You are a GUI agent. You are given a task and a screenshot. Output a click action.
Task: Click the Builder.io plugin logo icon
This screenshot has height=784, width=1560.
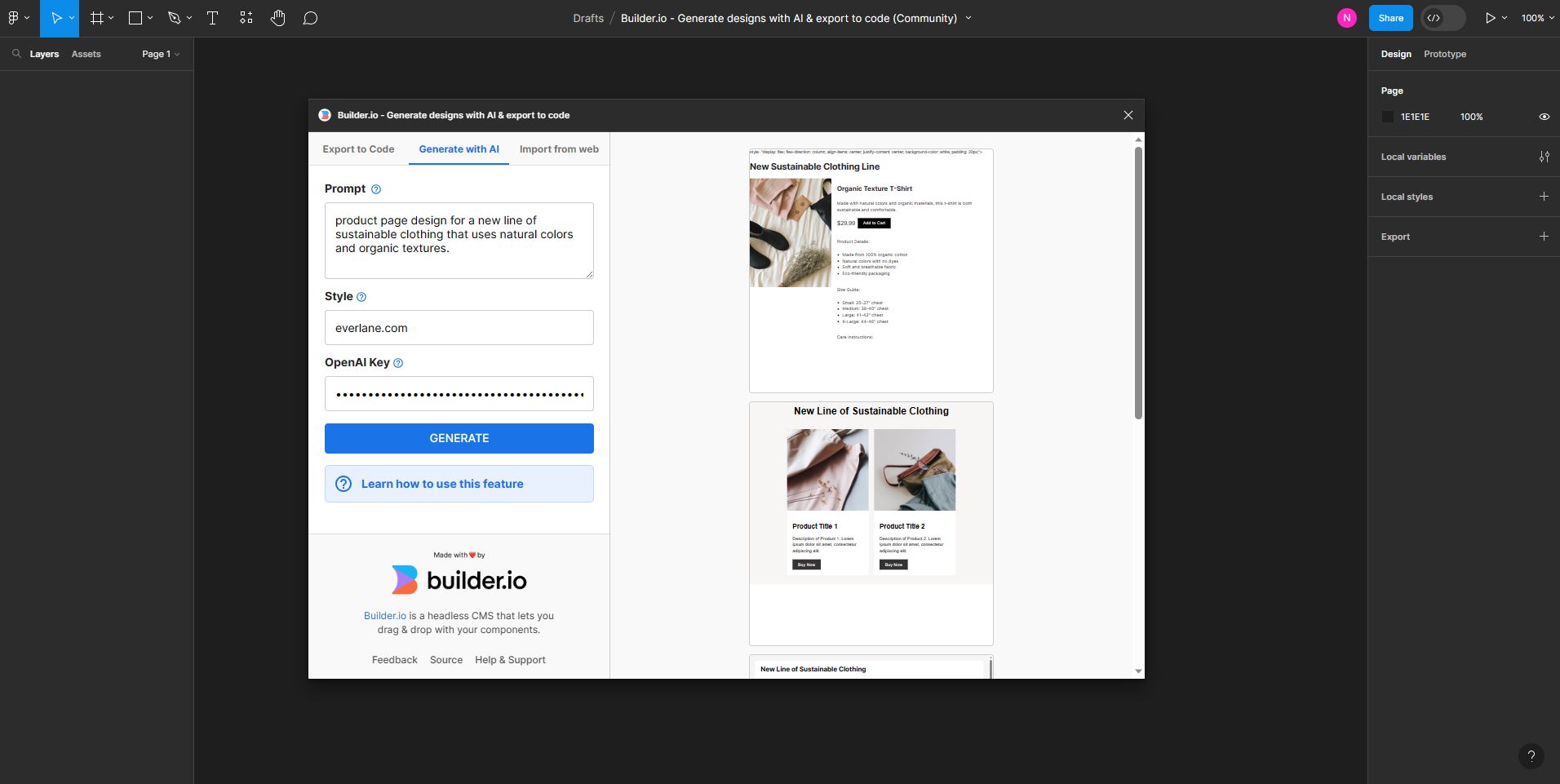(325, 115)
